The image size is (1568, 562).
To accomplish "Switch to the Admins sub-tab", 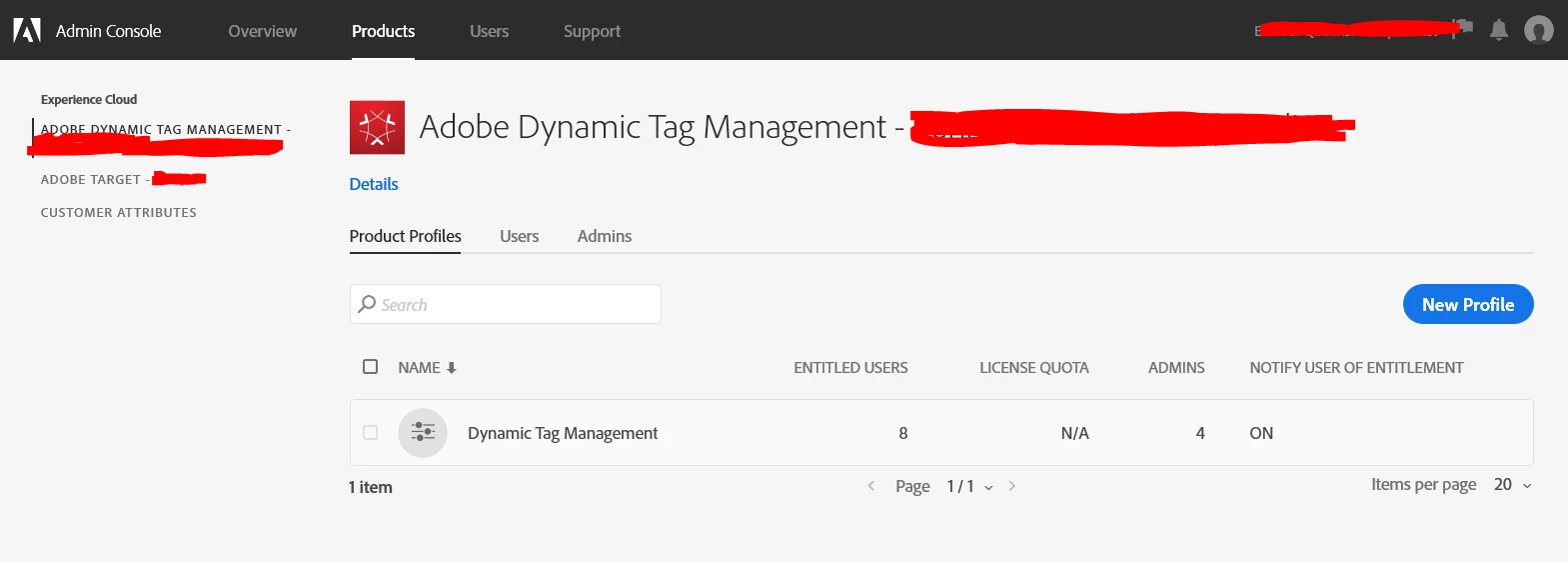I will click(x=605, y=236).
